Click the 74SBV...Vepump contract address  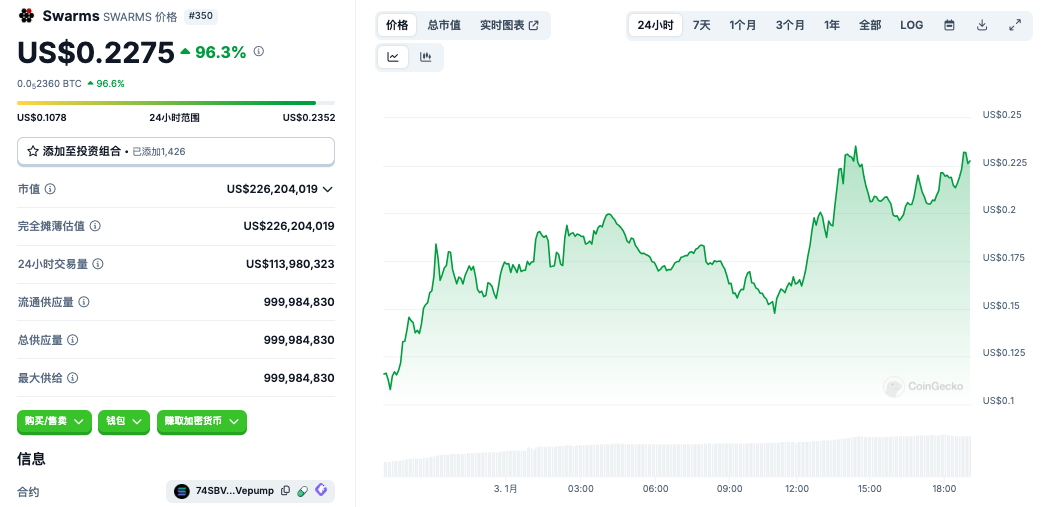coord(234,492)
